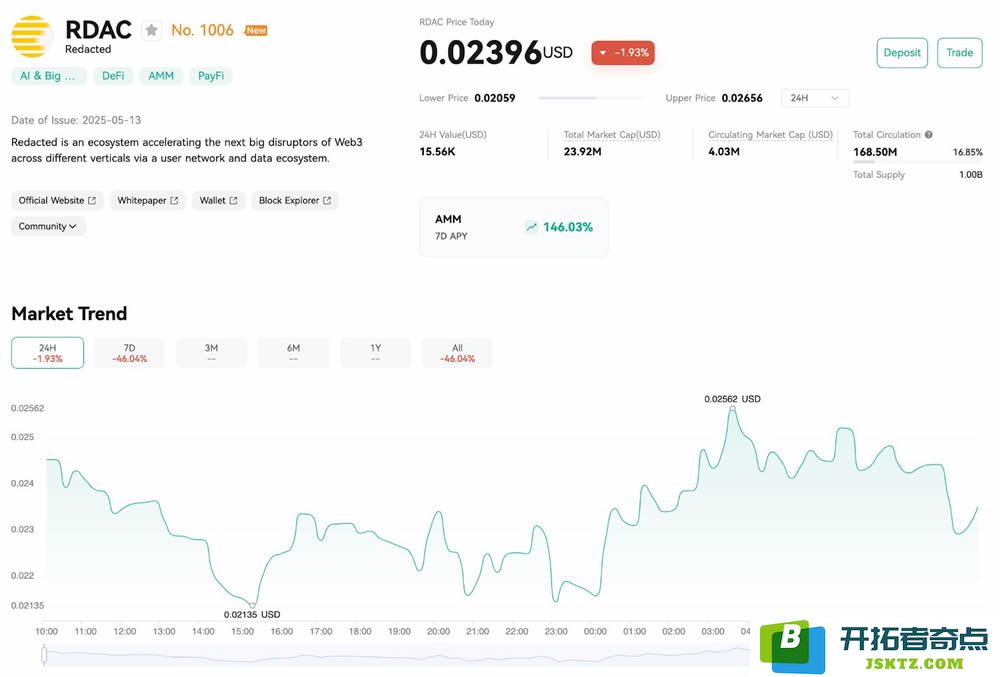
Task: Switch Market Trend to the 1Y tab
Action: coord(376,353)
